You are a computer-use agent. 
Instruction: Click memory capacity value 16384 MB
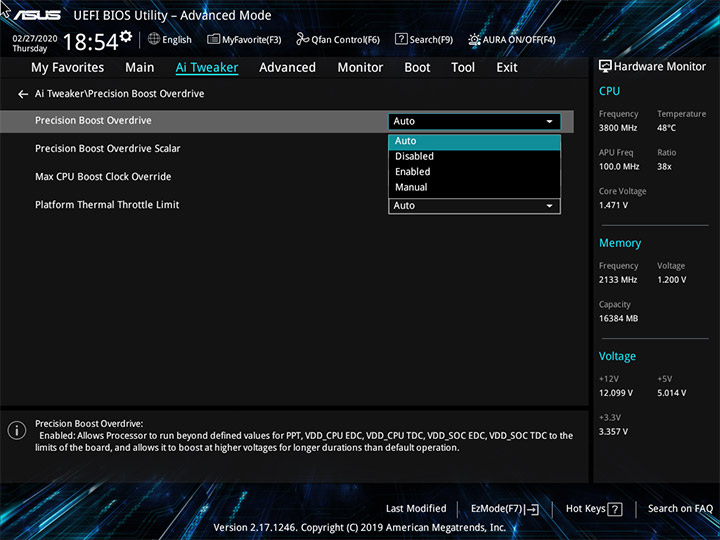pyautogui.click(x=618, y=319)
